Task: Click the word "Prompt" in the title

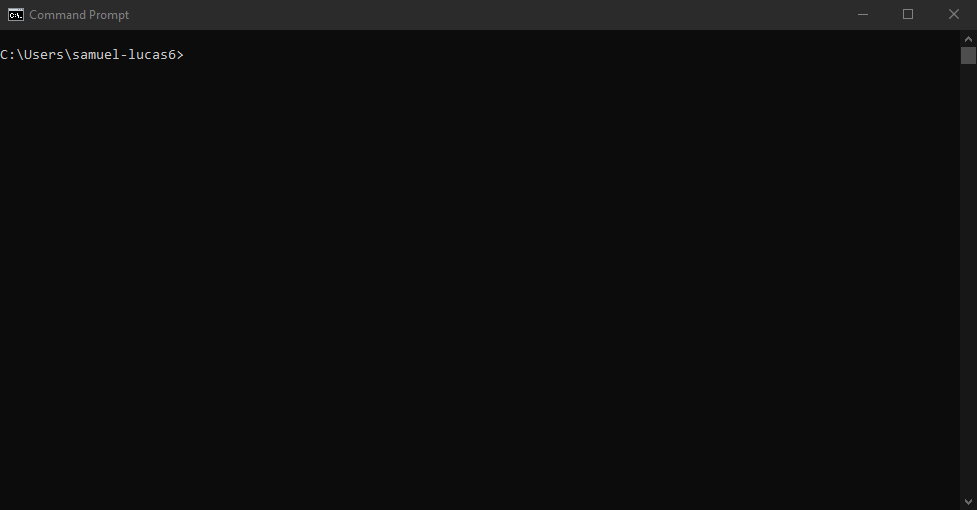Action: [x=109, y=15]
